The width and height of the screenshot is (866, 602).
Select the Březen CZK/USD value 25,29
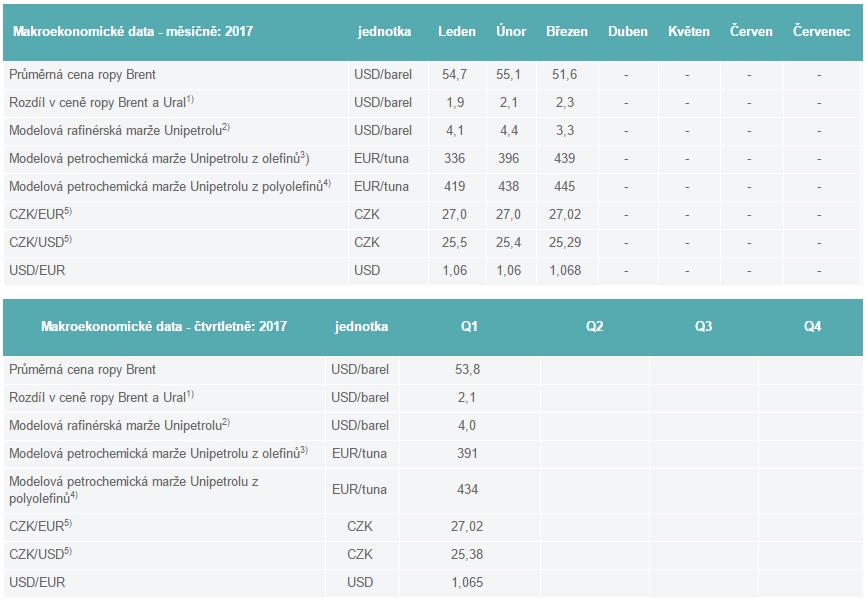pos(564,242)
